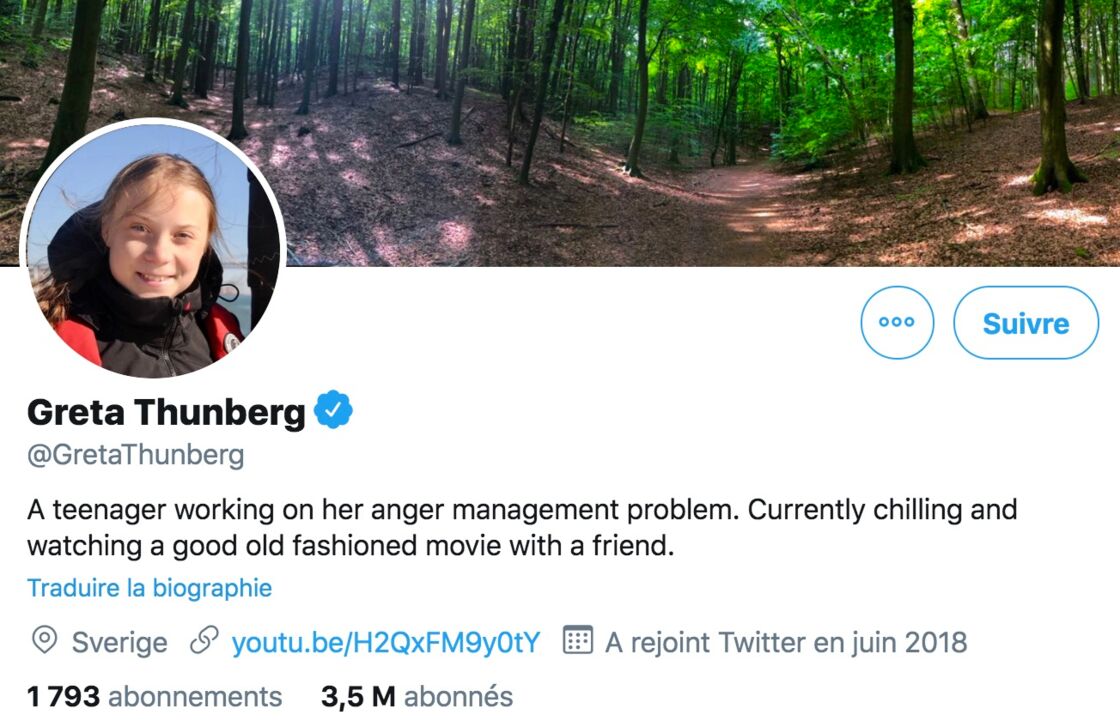Screen dimensions: 1120x727
Task: Select Traduire la biographie link
Action: pos(149,588)
